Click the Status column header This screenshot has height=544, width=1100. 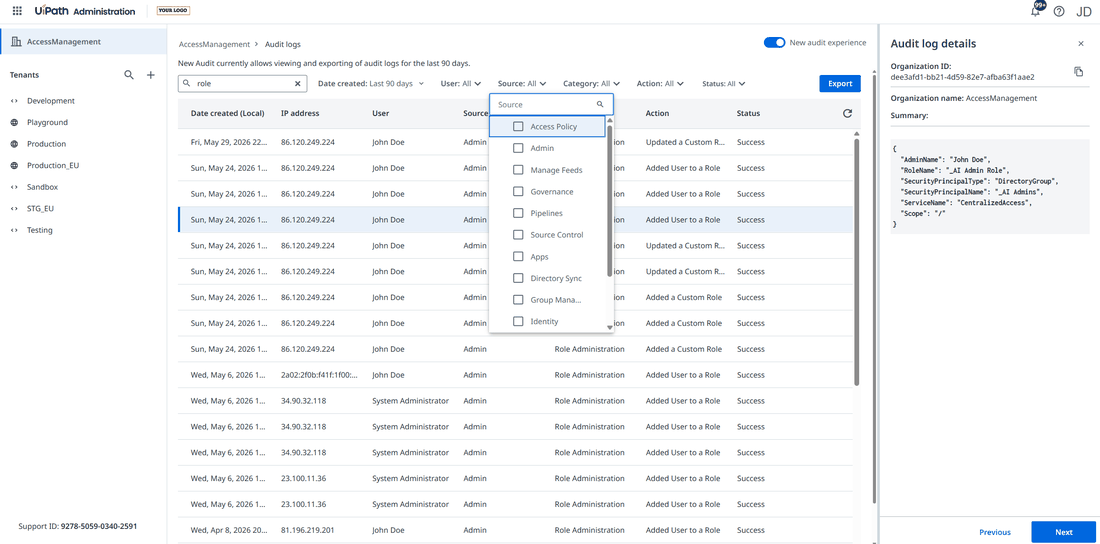748,113
